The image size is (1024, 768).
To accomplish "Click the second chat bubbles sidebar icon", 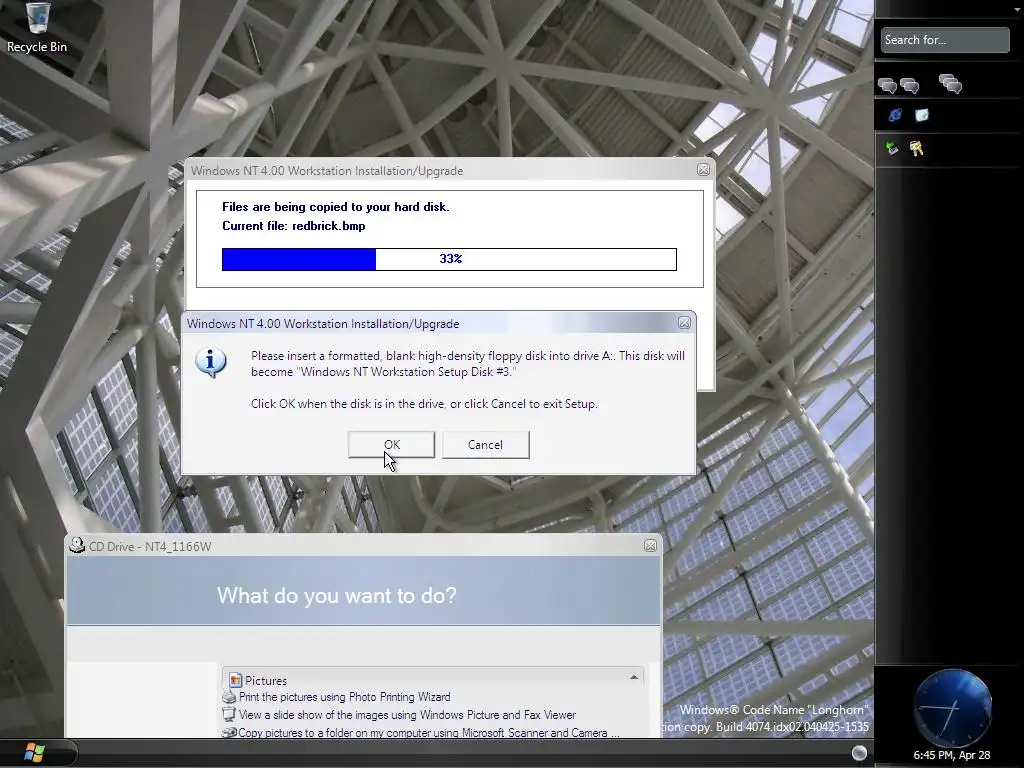I will click(910, 85).
